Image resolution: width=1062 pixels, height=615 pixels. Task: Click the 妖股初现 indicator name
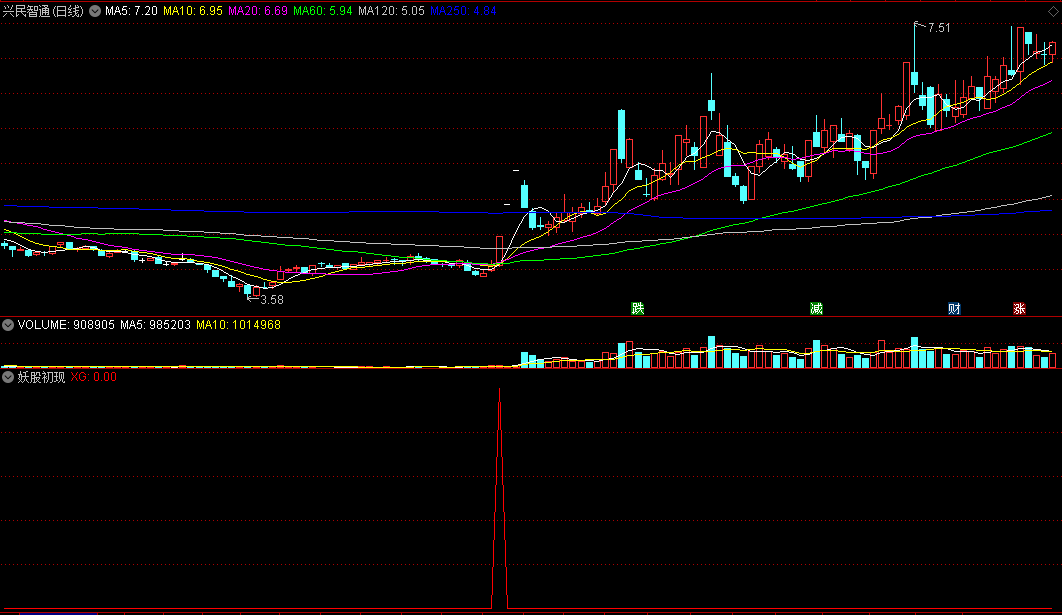(41, 377)
